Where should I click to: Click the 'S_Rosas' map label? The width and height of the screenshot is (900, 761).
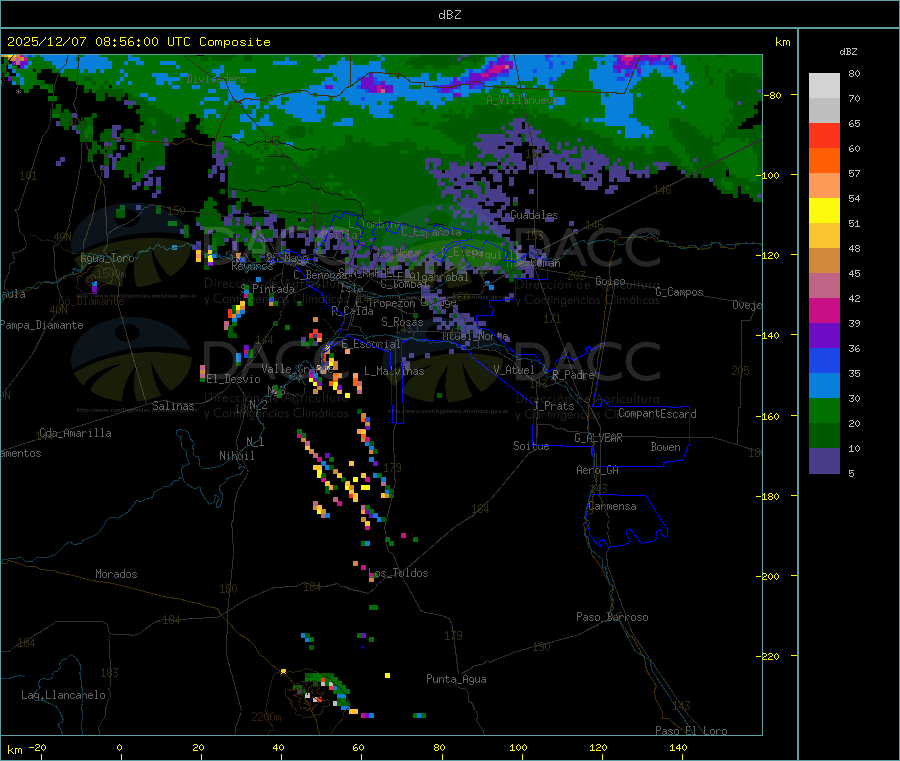click(x=402, y=323)
